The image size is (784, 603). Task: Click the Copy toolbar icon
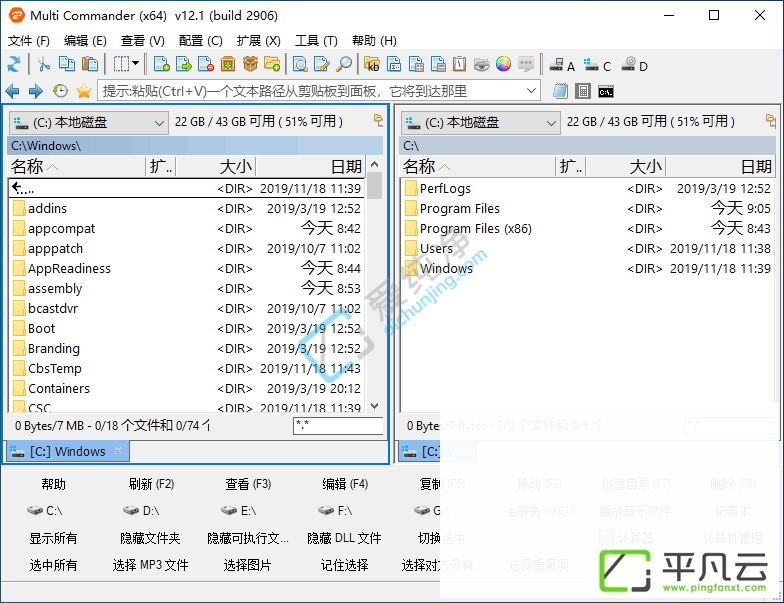click(x=66, y=64)
